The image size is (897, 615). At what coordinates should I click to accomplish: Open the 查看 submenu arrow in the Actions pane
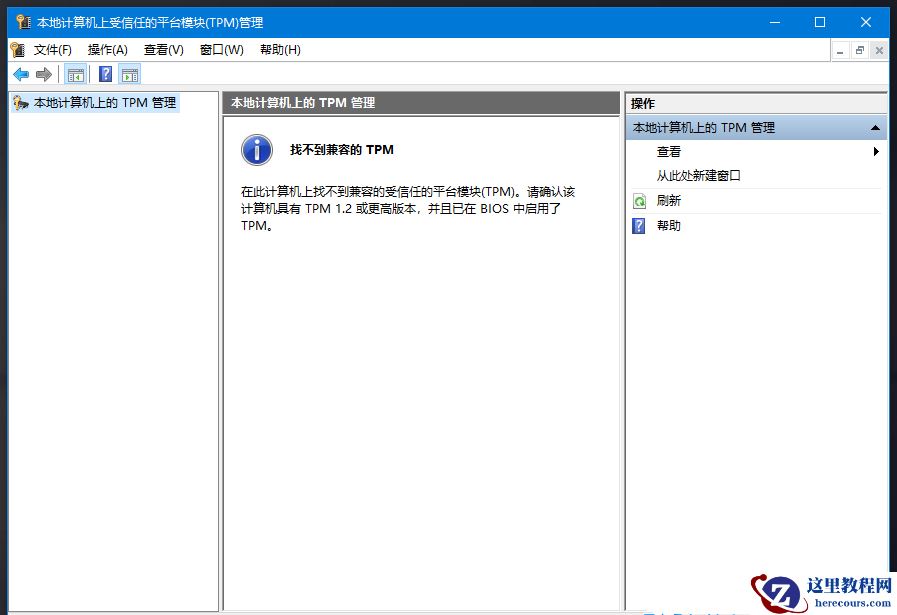point(877,152)
